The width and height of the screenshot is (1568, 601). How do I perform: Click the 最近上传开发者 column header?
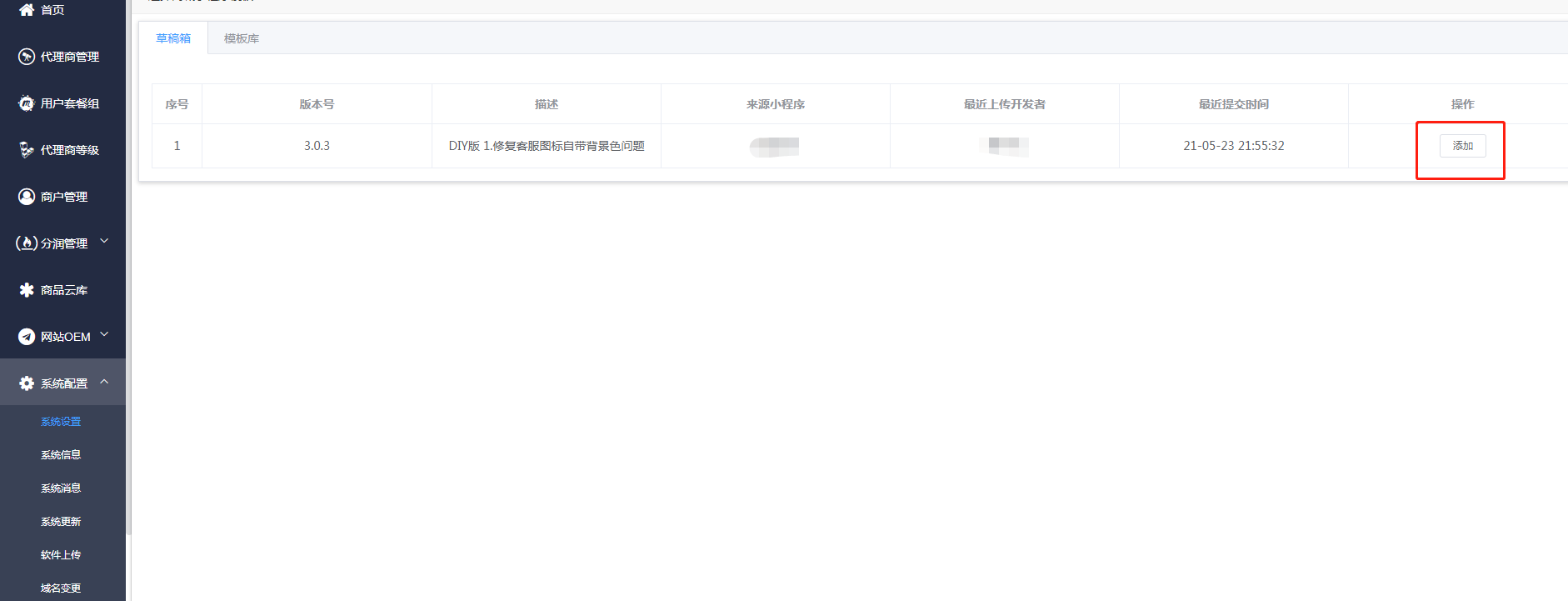pos(1005,104)
